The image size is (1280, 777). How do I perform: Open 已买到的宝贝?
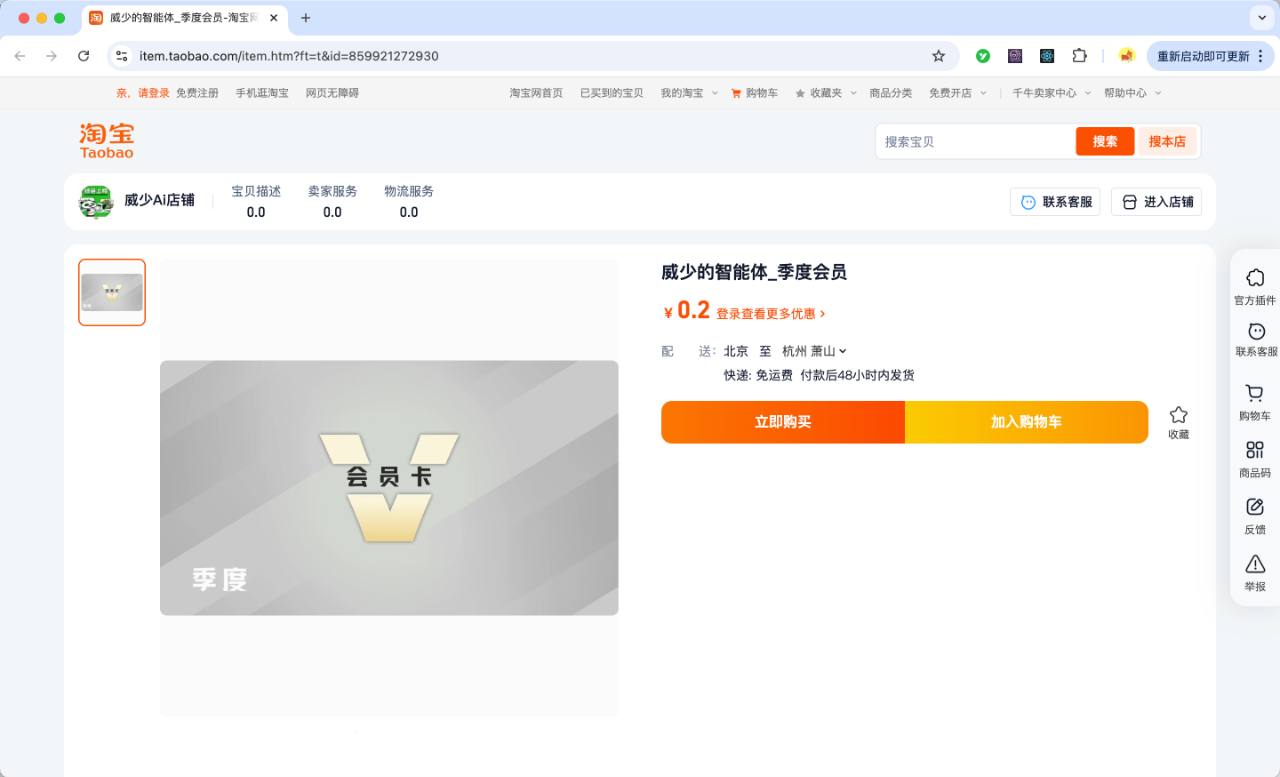tap(612, 93)
